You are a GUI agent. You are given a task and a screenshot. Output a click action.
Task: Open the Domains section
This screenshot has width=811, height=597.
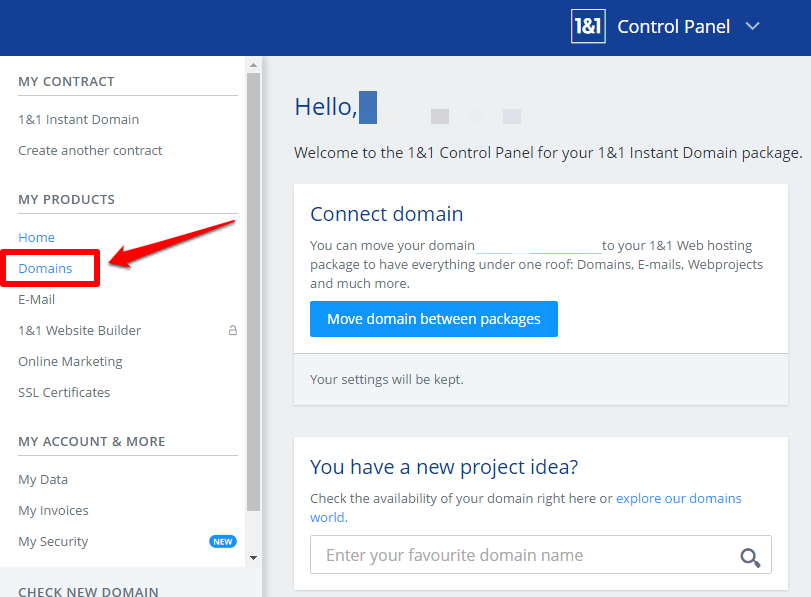click(45, 268)
